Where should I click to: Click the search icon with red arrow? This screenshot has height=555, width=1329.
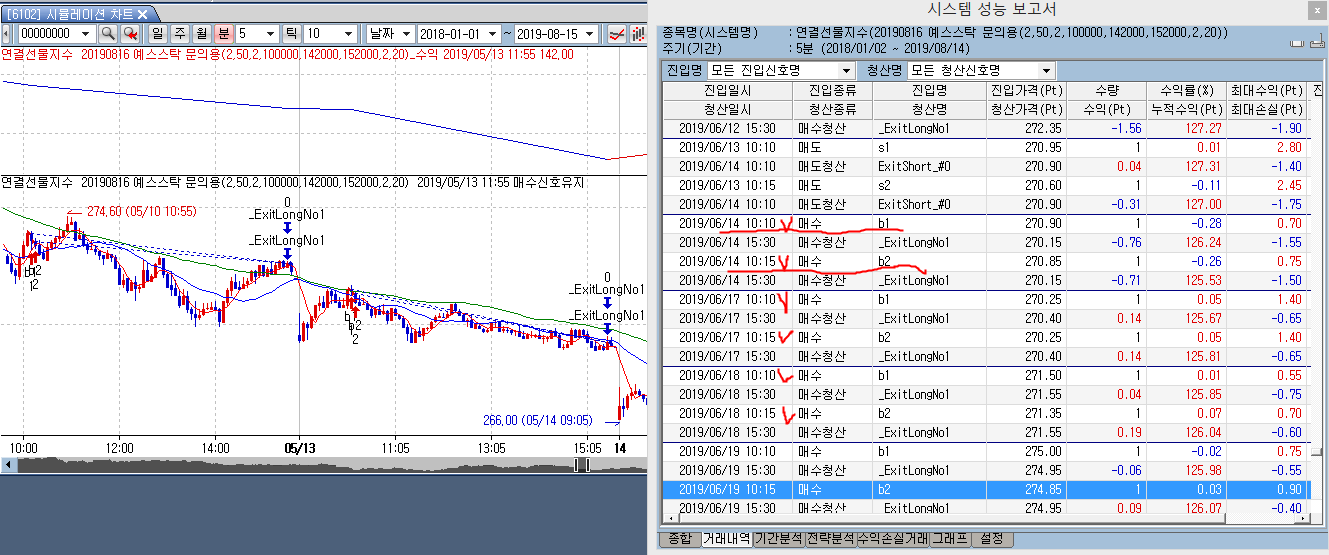[x=130, y=33]
